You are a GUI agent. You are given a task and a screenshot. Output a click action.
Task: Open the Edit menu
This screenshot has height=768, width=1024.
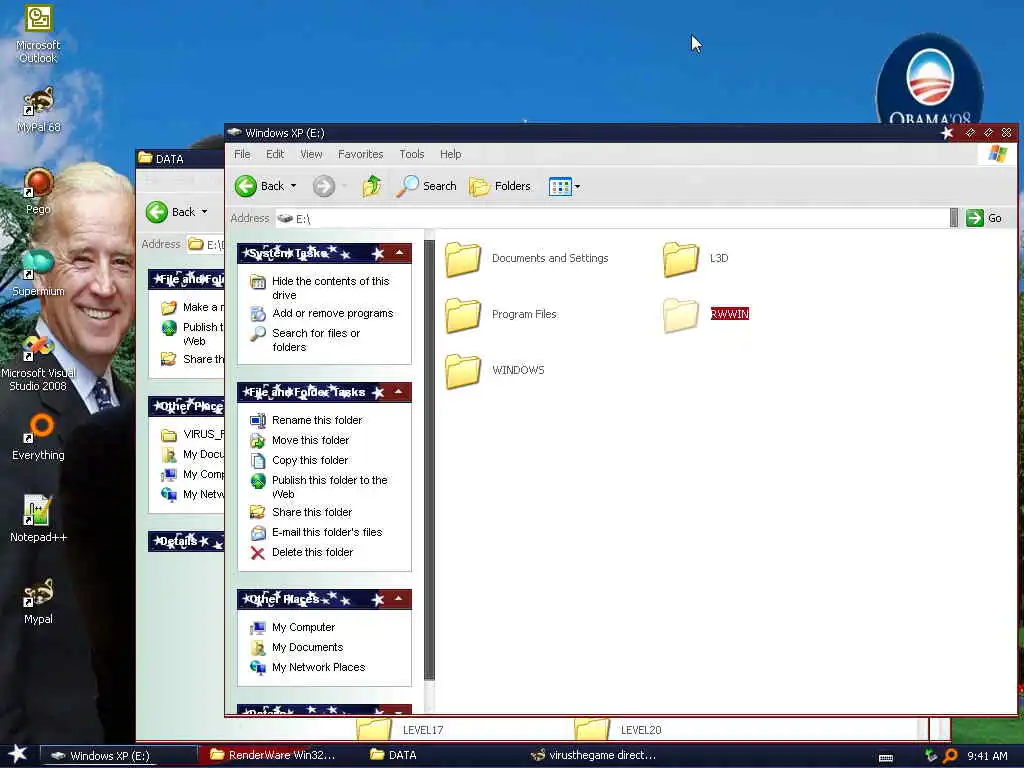click(275, 154)
